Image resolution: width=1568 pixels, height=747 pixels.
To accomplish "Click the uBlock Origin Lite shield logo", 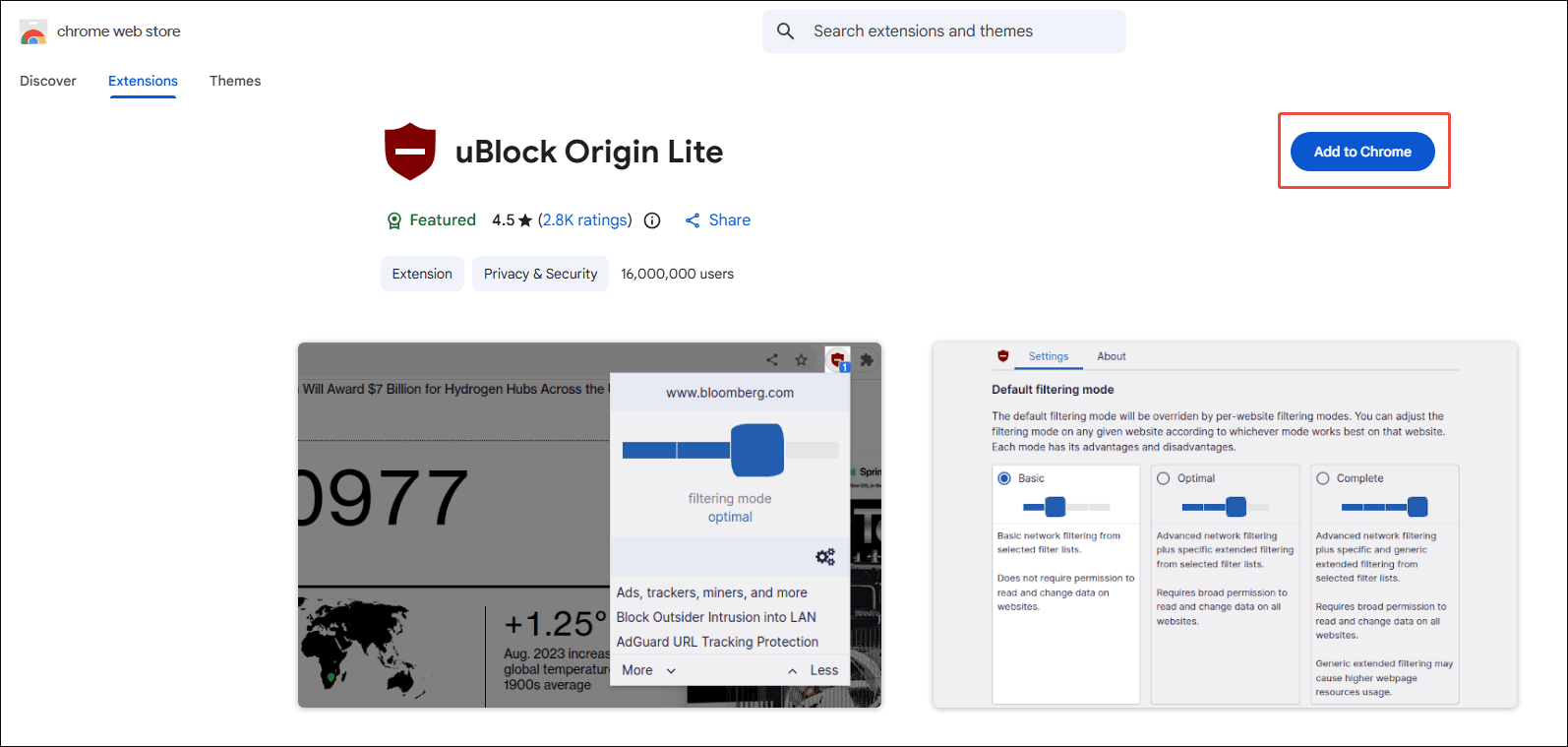I will pos(410,152).
